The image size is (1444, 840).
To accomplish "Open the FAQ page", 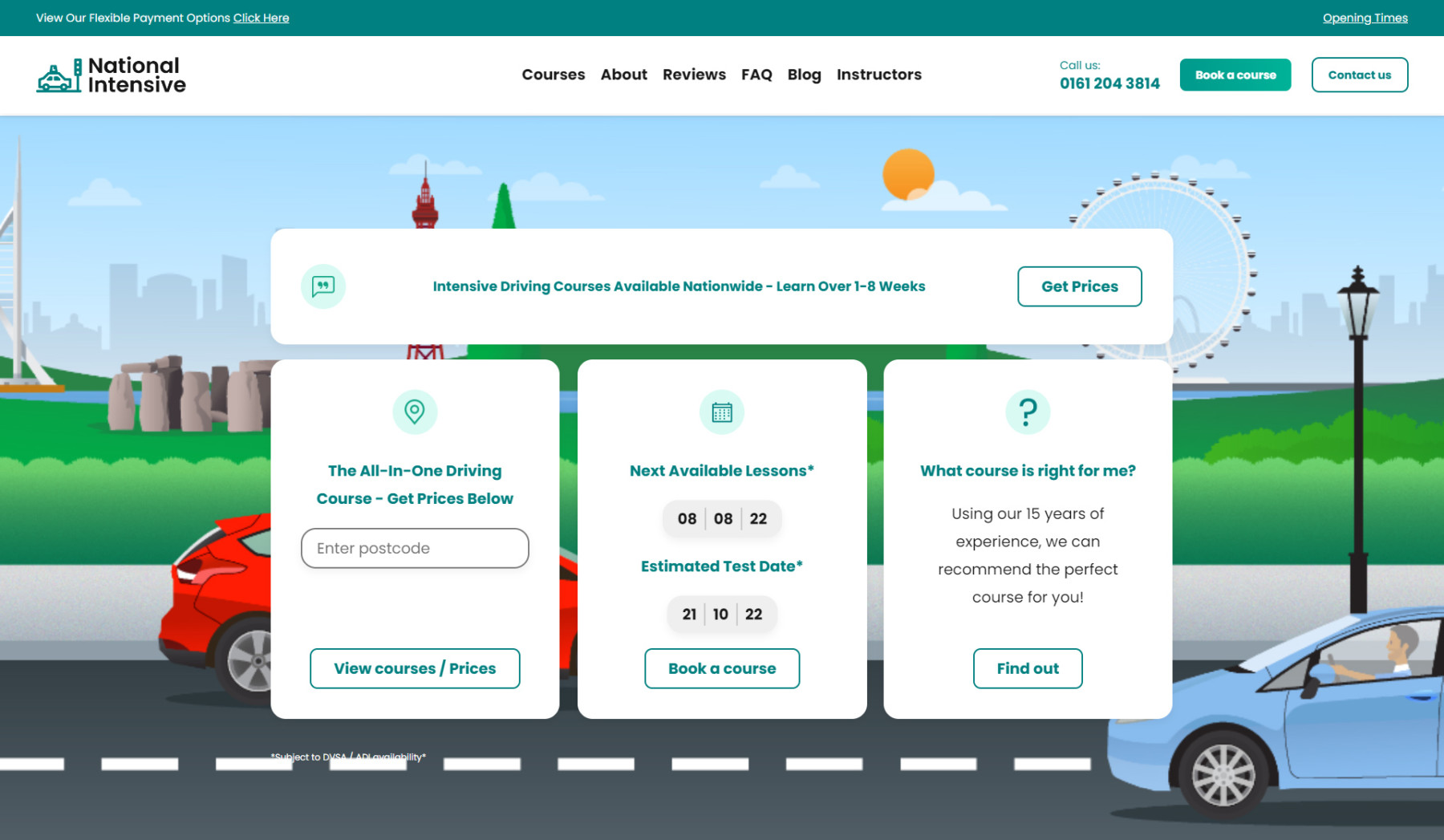I will tap(756, 75).
